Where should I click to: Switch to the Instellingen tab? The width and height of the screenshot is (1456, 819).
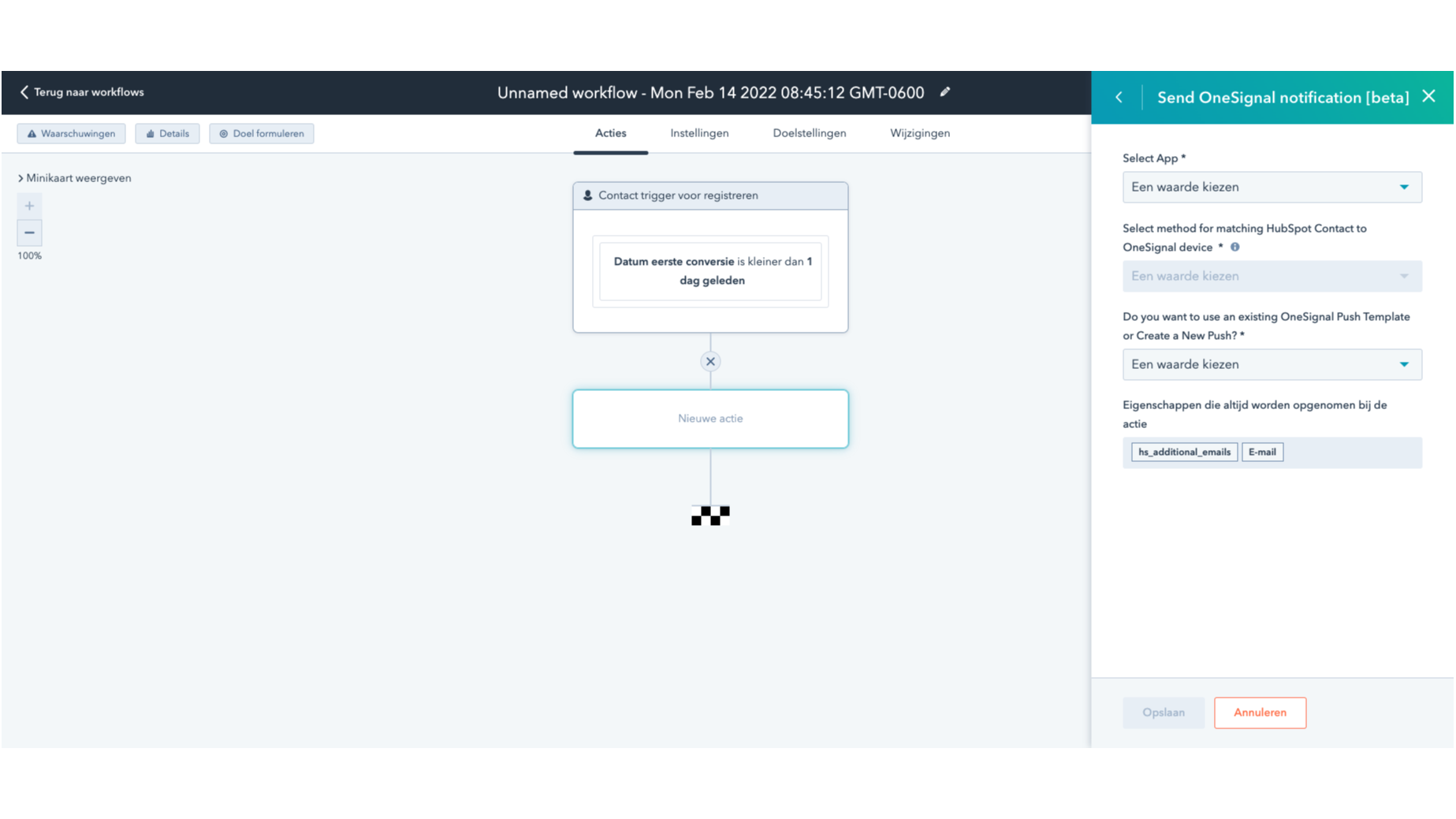698,133
